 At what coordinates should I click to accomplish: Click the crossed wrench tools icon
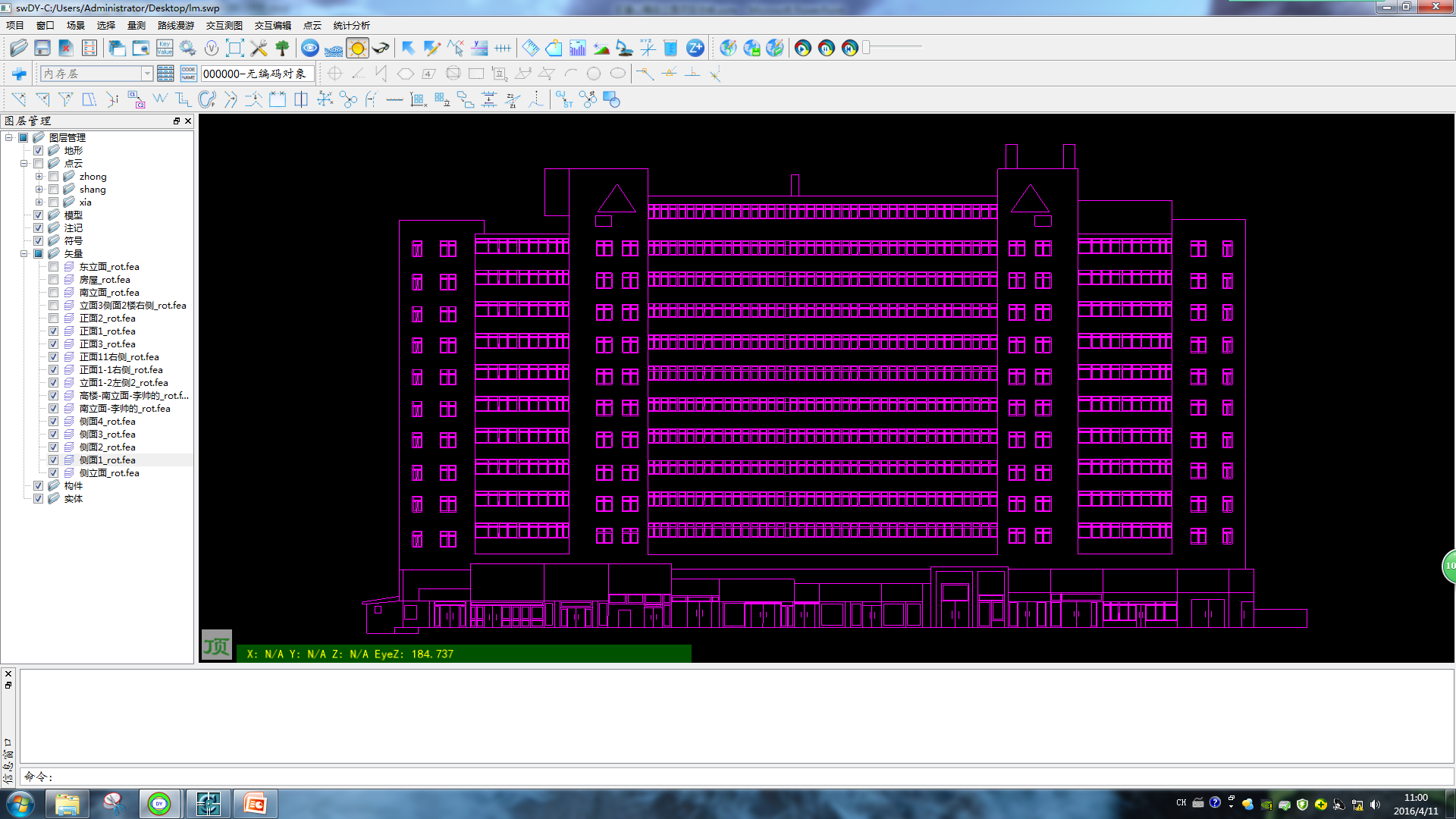point(259,48)
